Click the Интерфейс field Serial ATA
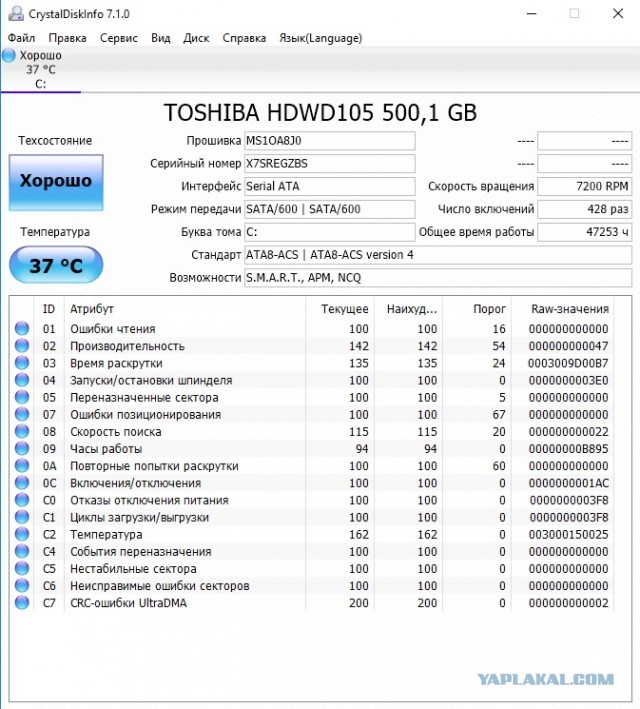 330,186
